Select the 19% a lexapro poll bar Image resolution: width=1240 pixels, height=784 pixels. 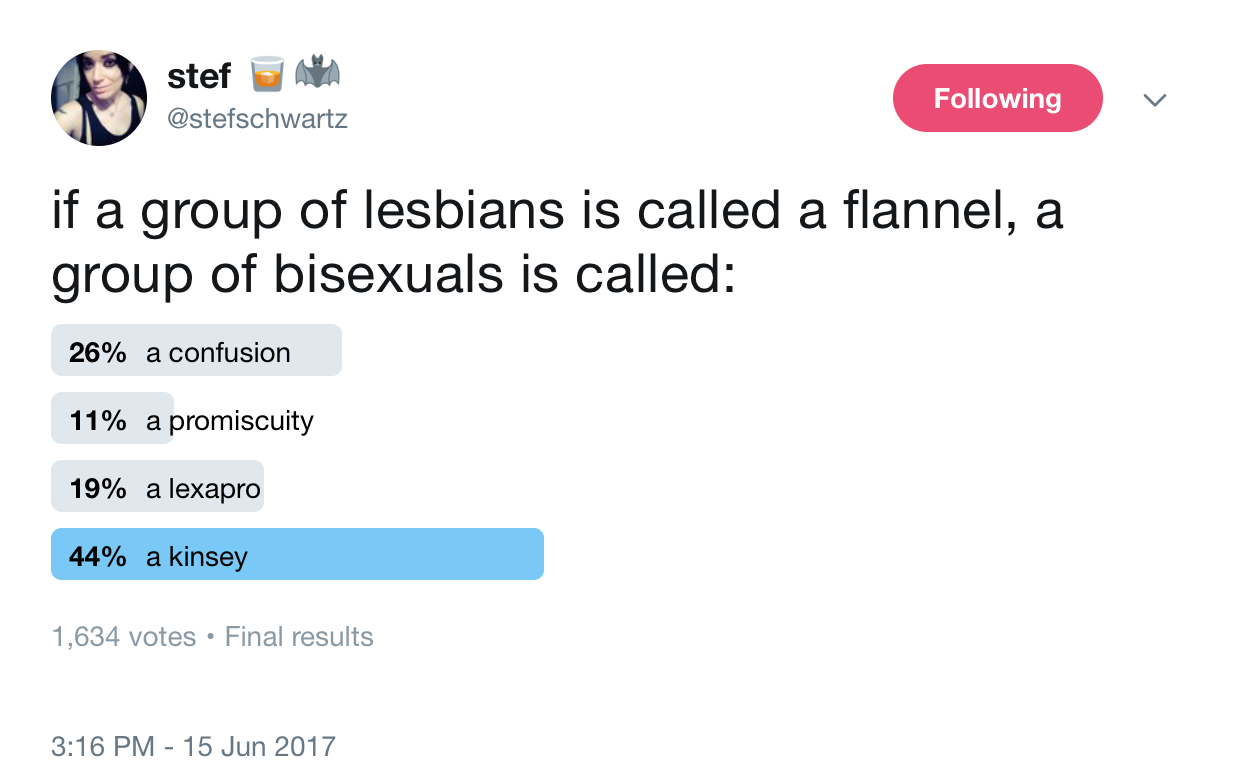point(157,486)
